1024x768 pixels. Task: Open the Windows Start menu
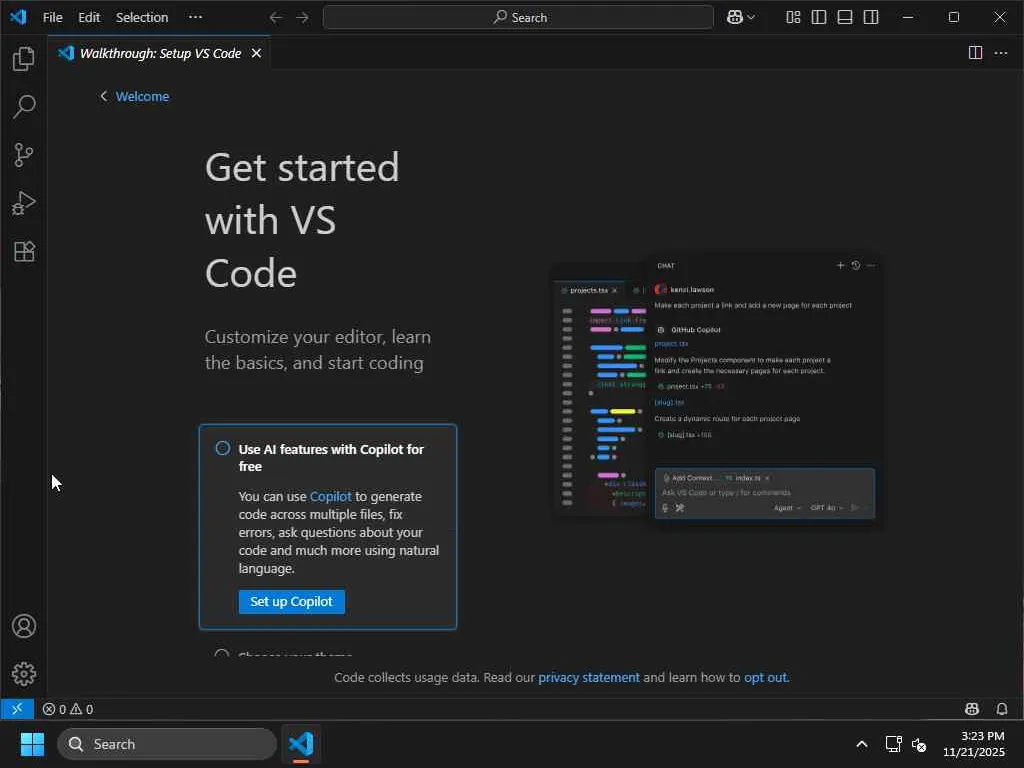click(x=32, y=744)
